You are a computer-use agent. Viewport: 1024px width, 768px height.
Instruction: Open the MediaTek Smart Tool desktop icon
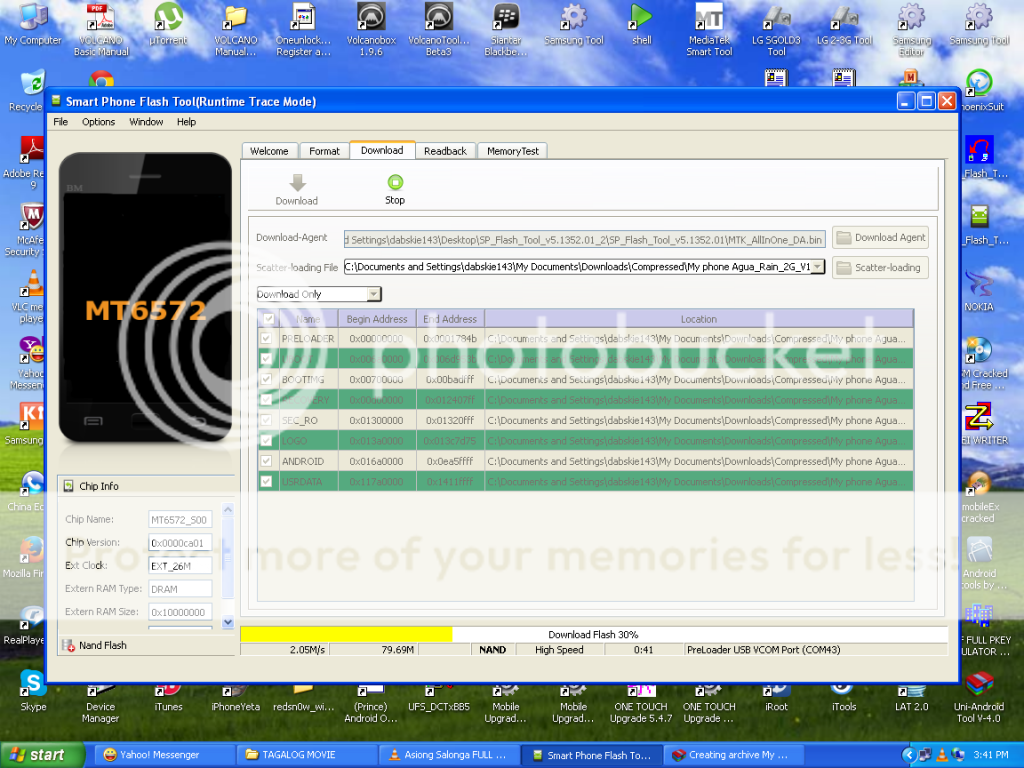click(x=709, y=17)
